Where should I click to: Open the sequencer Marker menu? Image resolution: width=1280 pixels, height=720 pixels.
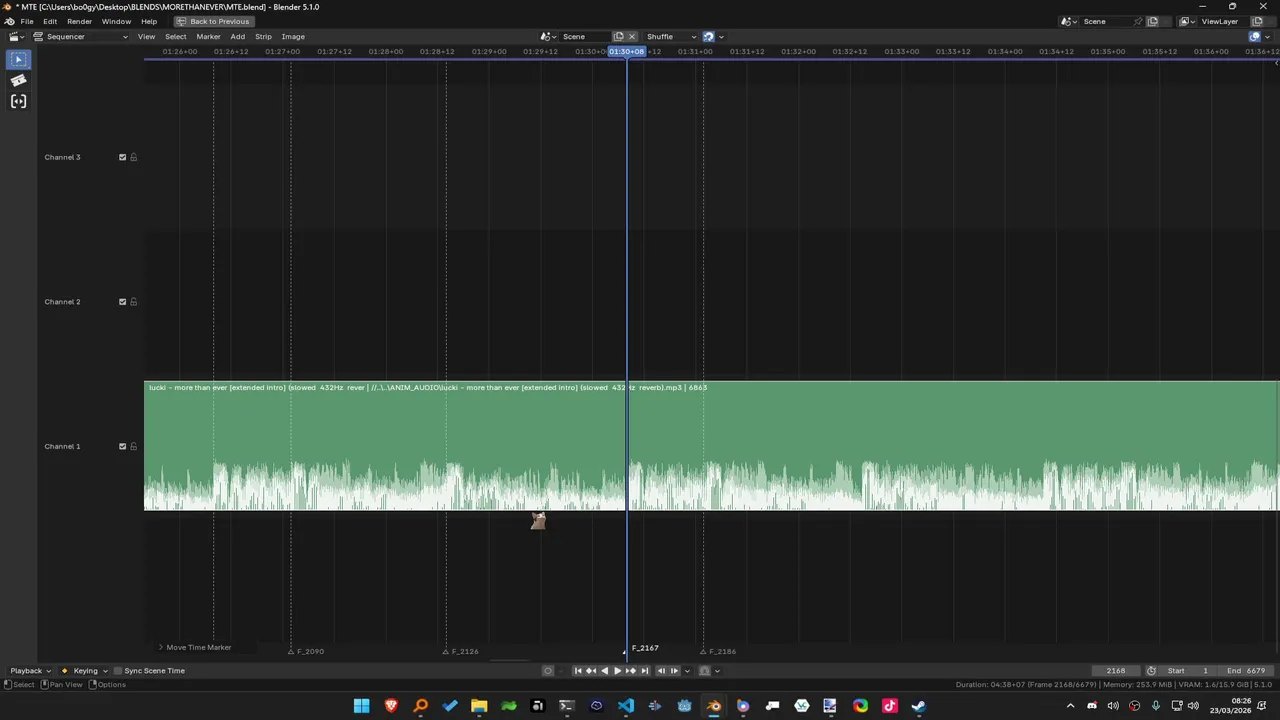point(208,36)
